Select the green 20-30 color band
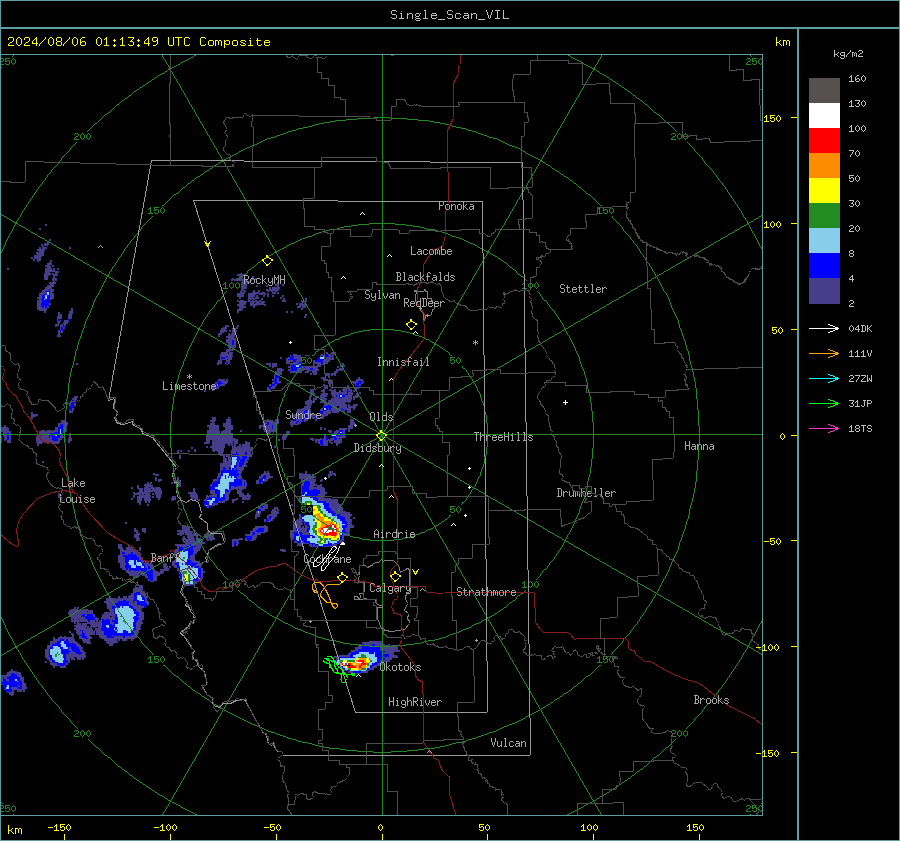 tap(824, 216)
